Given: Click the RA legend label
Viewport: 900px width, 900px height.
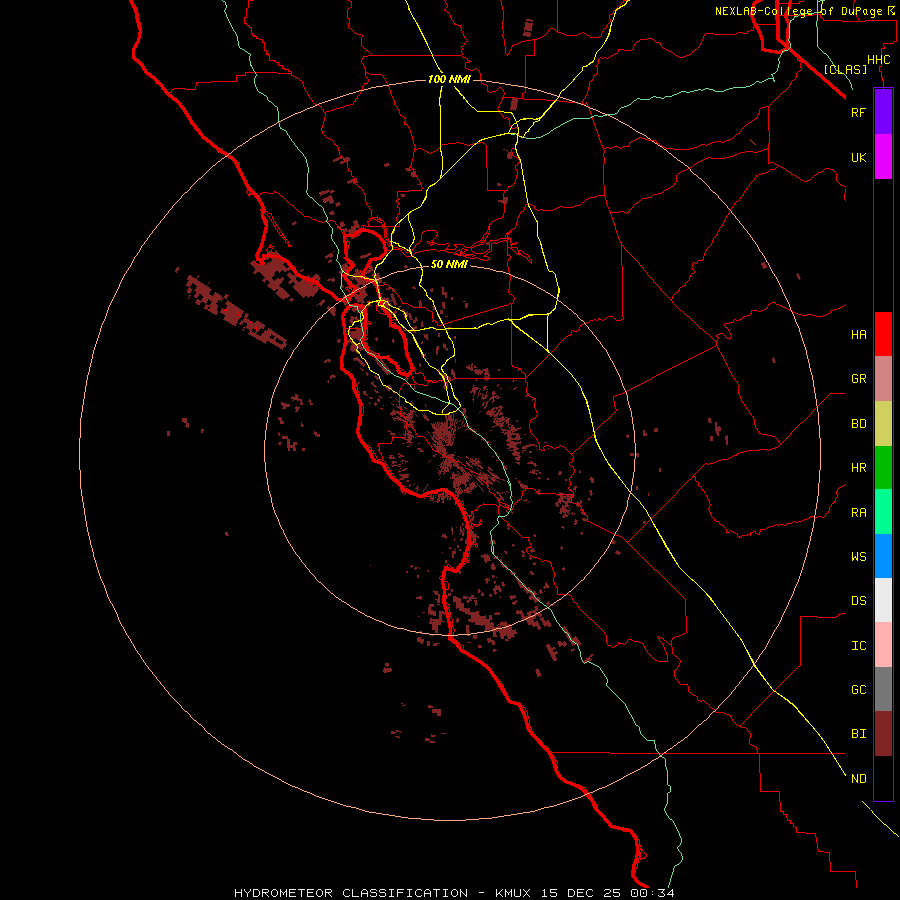Looking at the screenshot, I should pyautogui.click(x=858, y=513).
